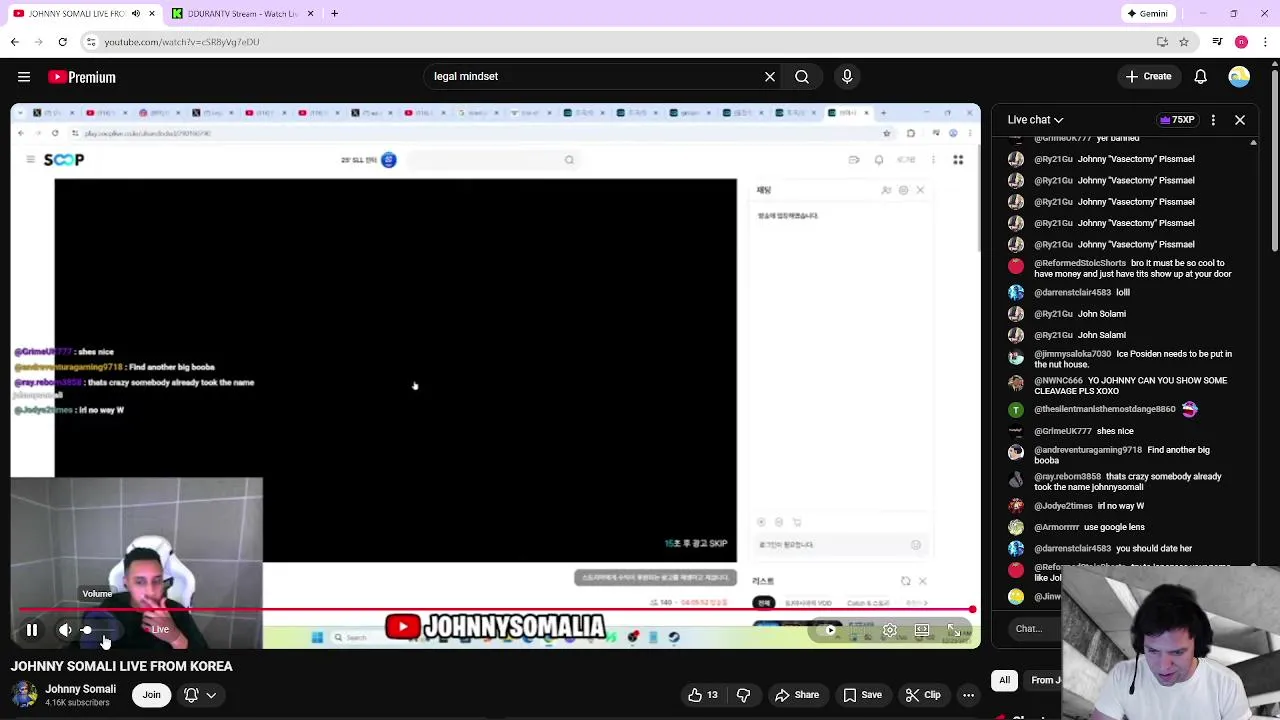Click SKIP ad in streamed video
Viewport: 1280px width, 720px height.
point(696,543)
